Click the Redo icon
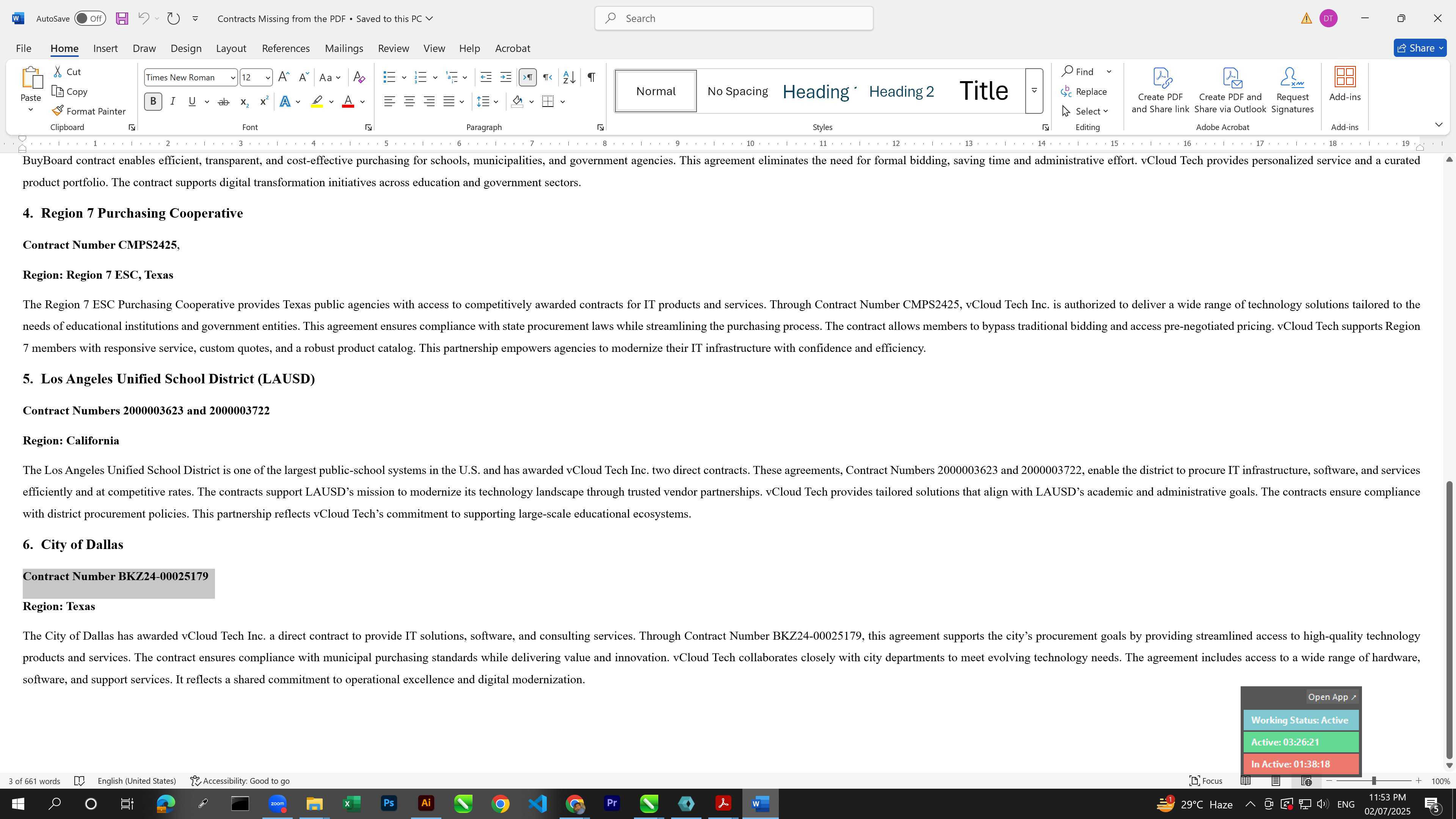The image size is (1456, 819). tap(174, 18)
